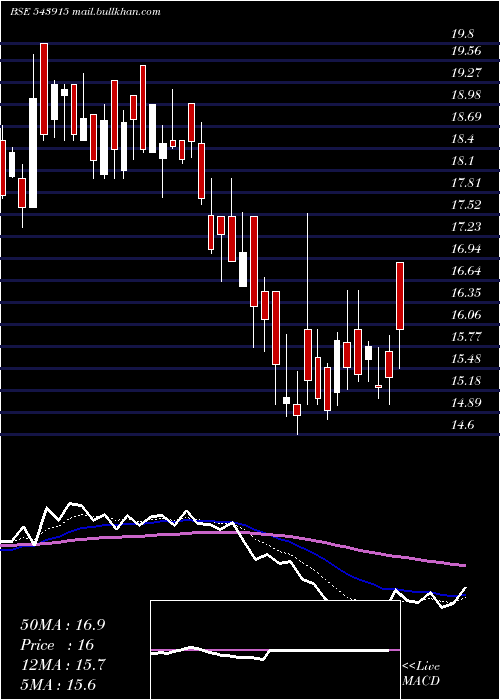
Task: Click the 17.81 price axis label
Action: 467,183
